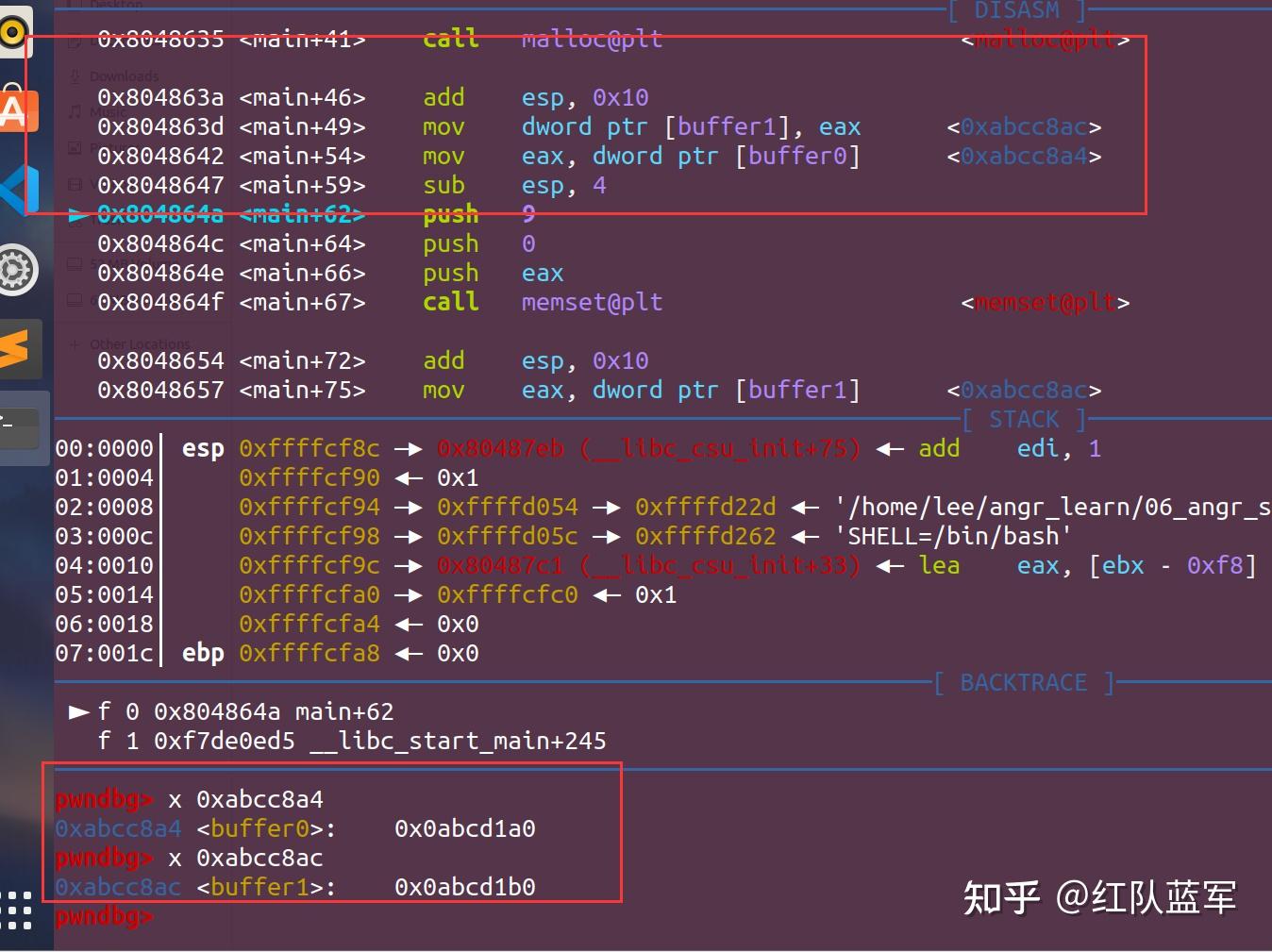
Task: Click __libc_start_main+245 in the backtrace
Action: pyautogui.click(x=458, y=741)
